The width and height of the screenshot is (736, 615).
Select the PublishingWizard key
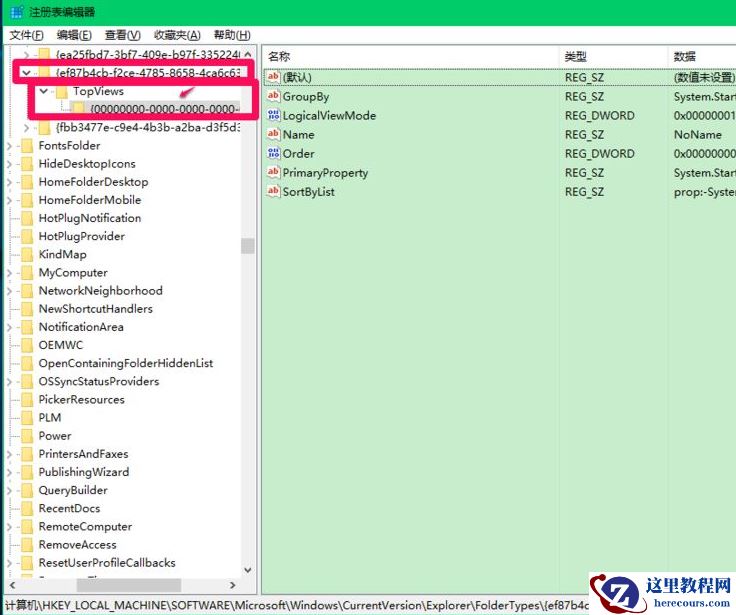pos(84,472)
